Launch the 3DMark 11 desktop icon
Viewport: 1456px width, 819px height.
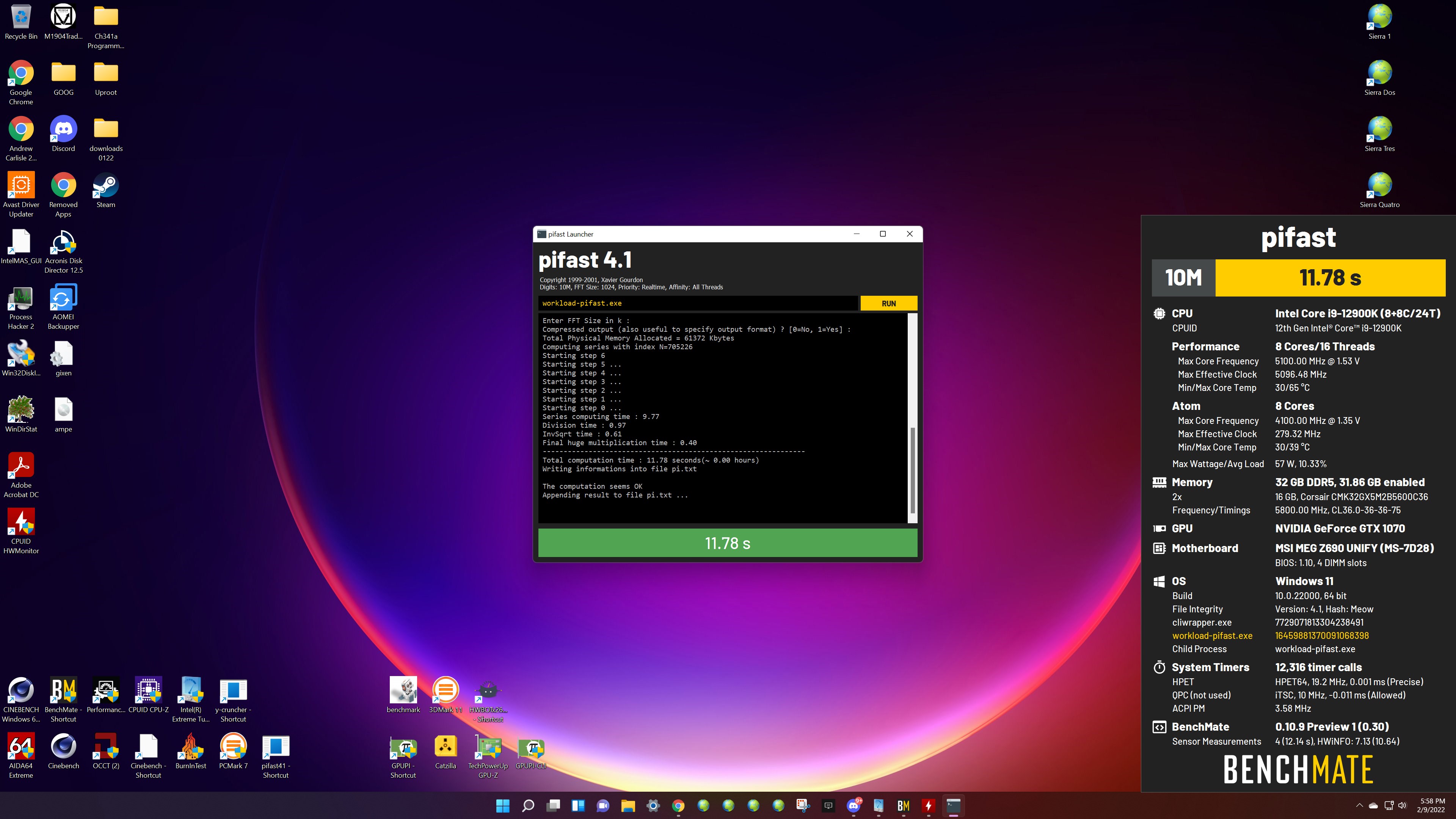pyautogui.click(x=446, y=695)
